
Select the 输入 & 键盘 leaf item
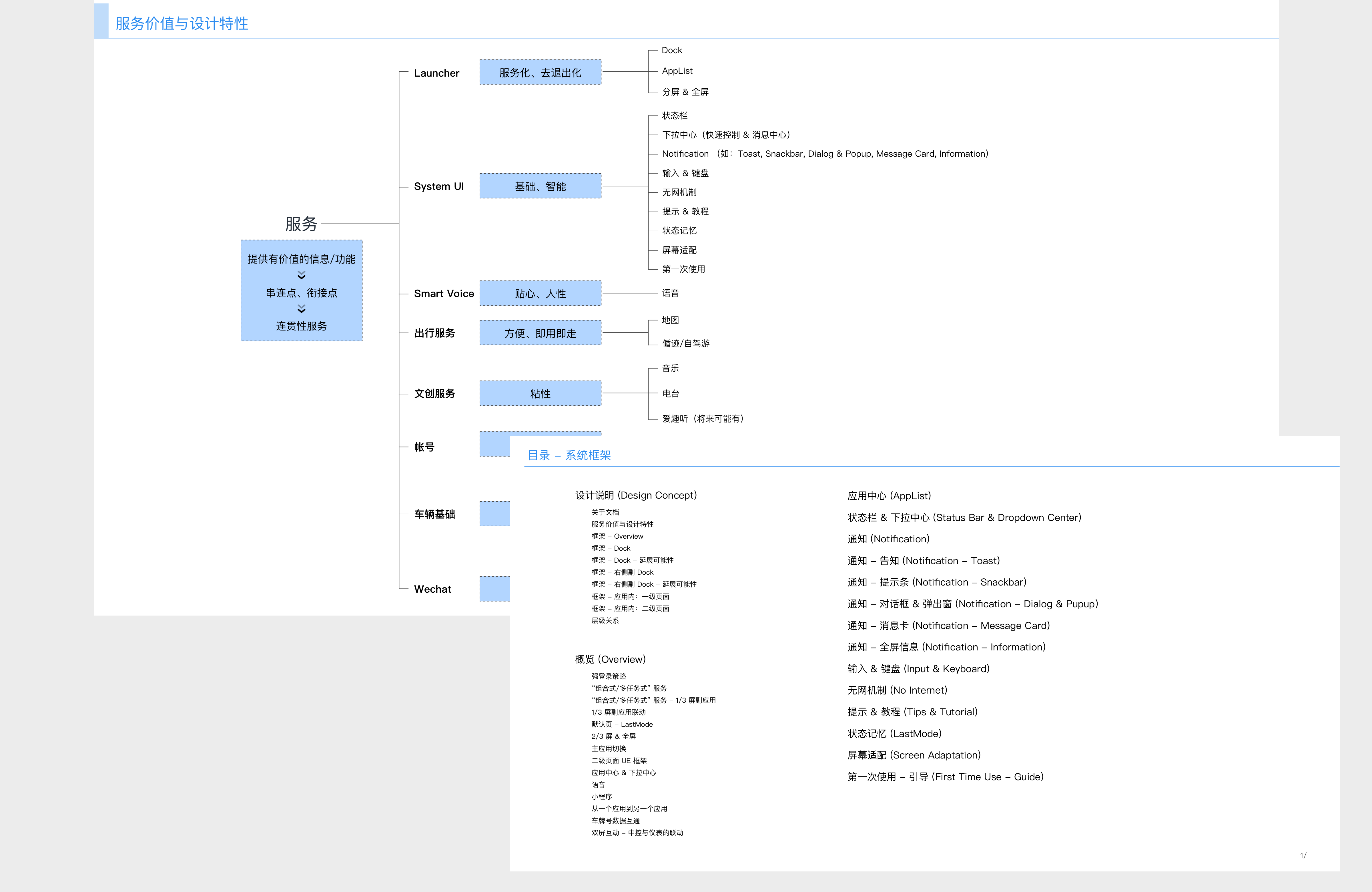click(x=685, y=173)
